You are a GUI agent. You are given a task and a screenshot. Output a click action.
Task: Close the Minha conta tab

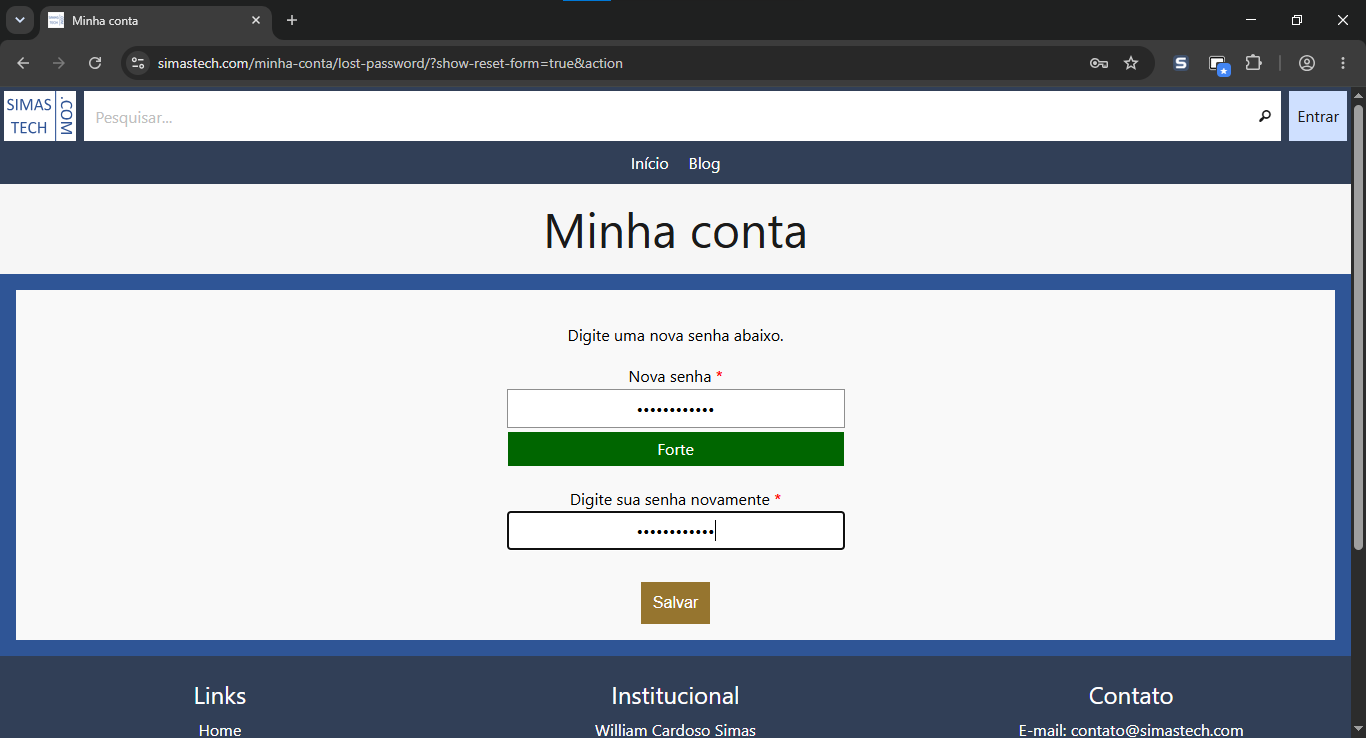[x=256, y=20]
